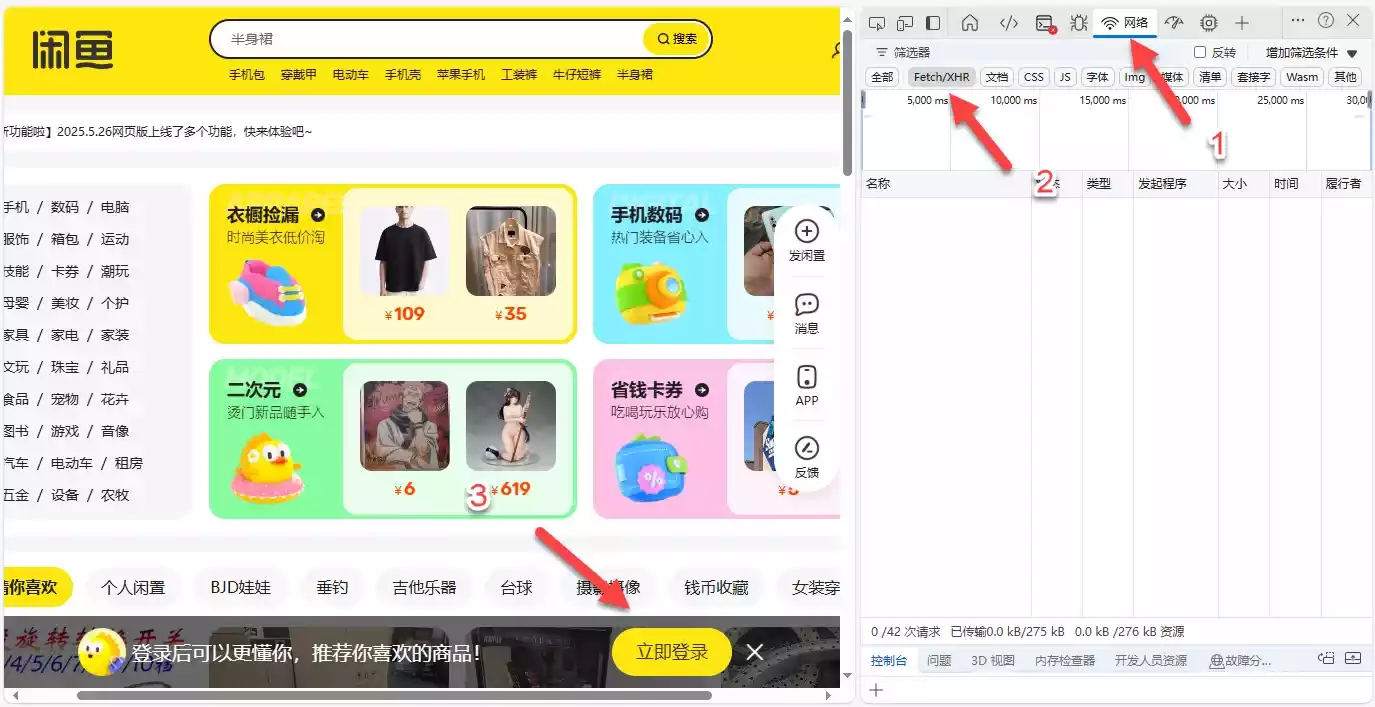Enable the CSS request type filter
Viewport: 1375px width, 707px height.
1033,77
